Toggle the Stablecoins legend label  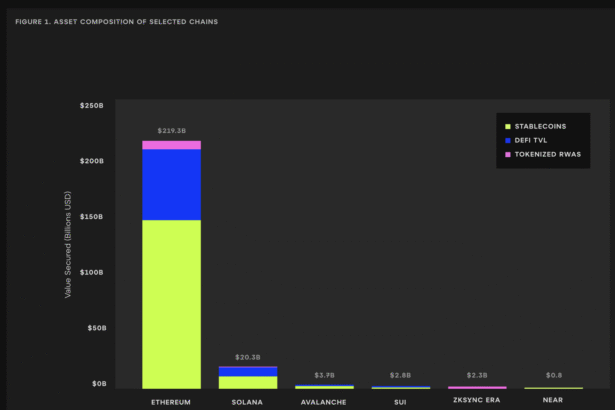pos(541,127)
